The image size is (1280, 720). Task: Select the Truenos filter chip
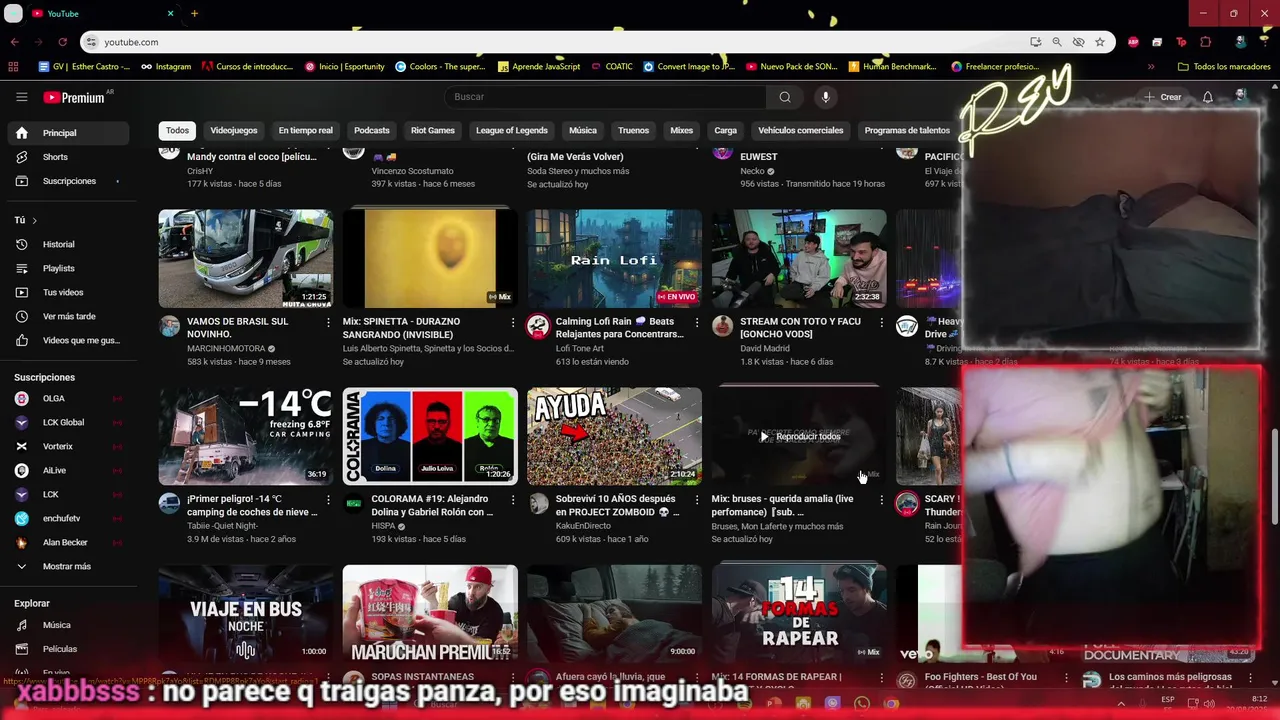pos(633,130)
